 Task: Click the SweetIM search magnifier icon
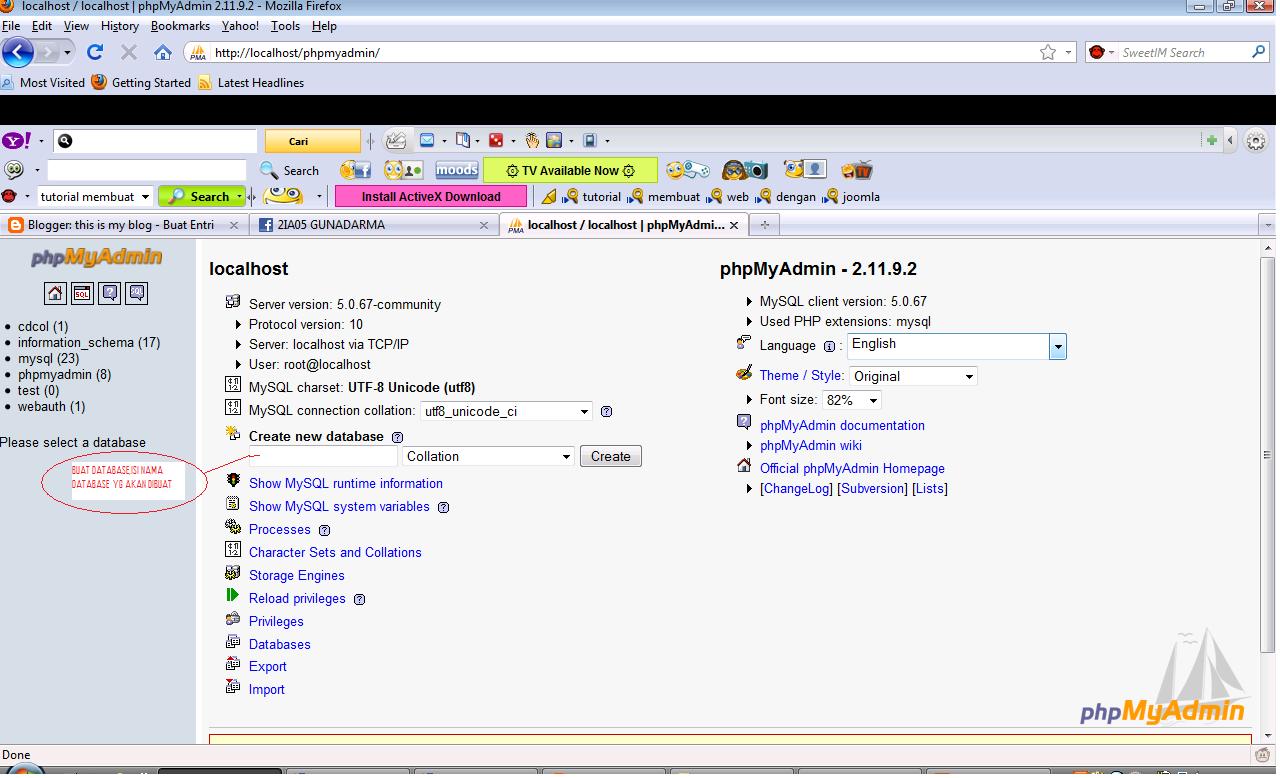click(1259, 52)
